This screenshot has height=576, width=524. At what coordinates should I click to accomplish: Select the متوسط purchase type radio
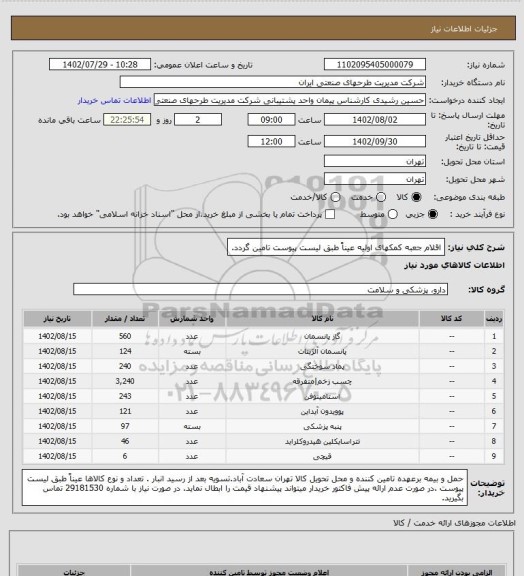pos(393,214)
